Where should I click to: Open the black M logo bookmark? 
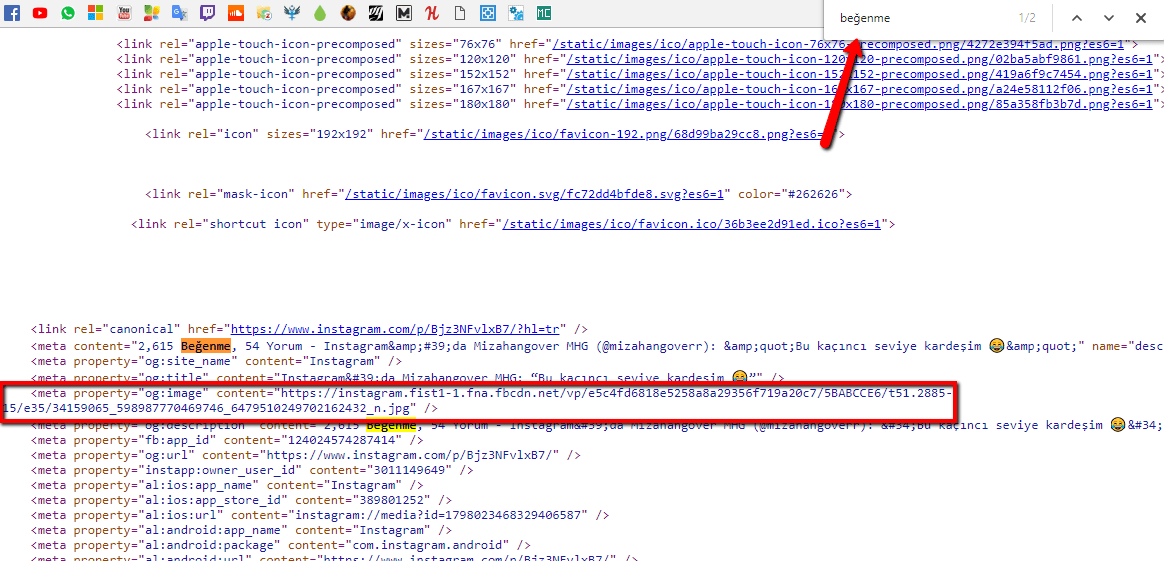403,13
